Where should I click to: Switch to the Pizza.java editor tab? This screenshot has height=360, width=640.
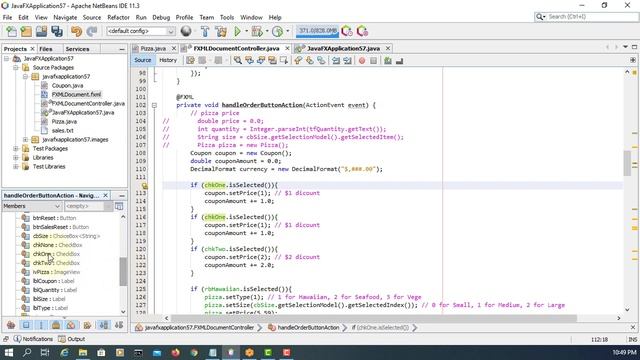point(153,49)
